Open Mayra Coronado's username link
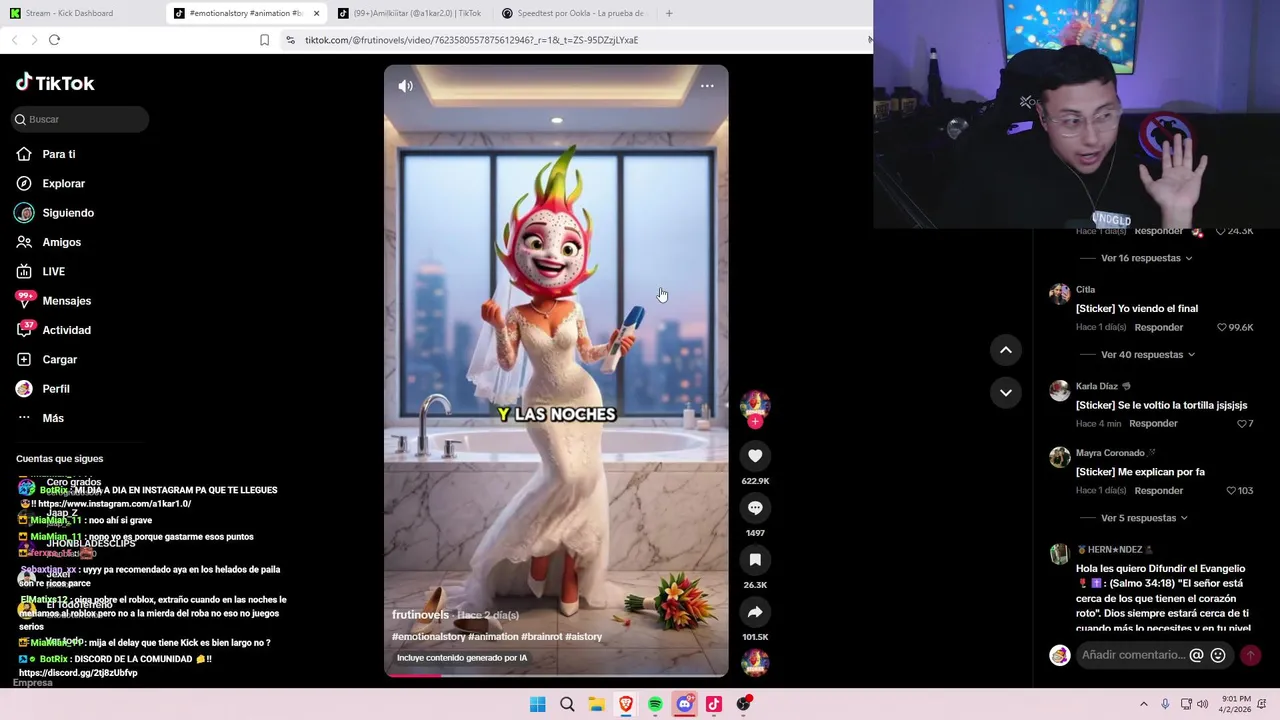The height and width of the screenshot is (720, 1280). pos(1110,453)
